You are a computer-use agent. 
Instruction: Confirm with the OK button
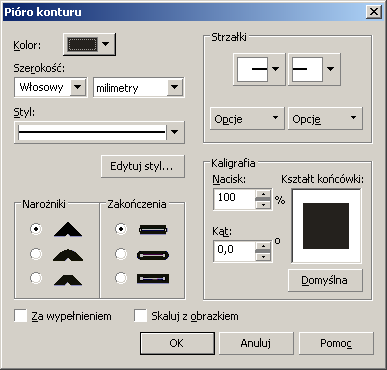pos(177,343)
